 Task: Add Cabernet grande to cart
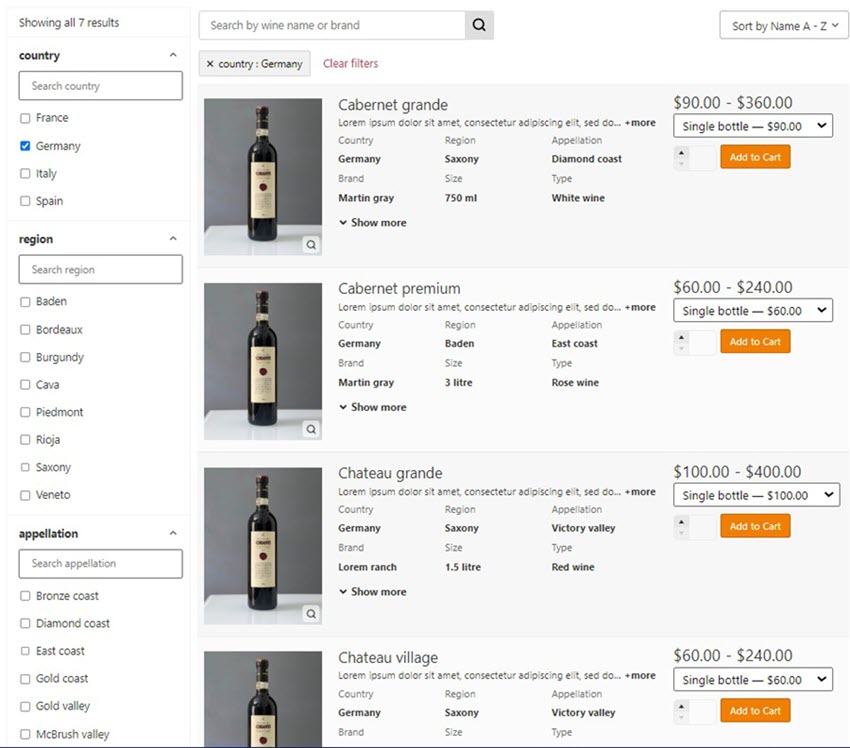tap(755, 157)
